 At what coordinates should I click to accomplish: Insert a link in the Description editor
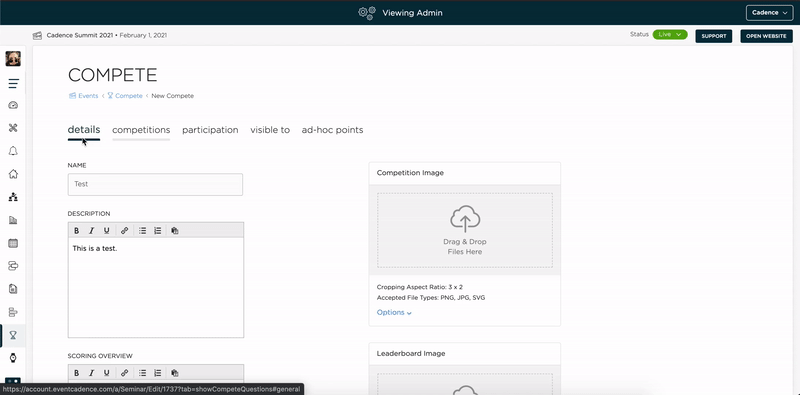124,231
